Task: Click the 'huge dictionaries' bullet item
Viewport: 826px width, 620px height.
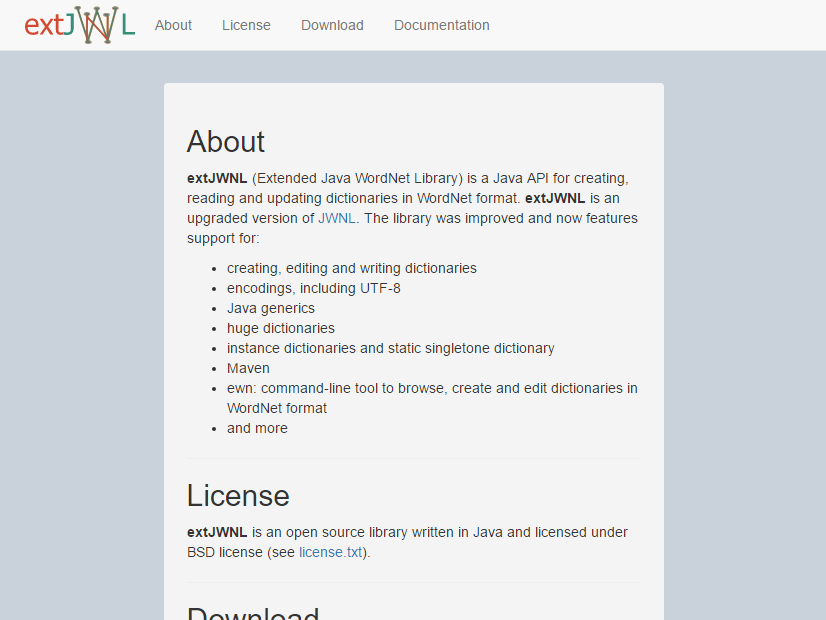Action: click(x=280, y=328)
